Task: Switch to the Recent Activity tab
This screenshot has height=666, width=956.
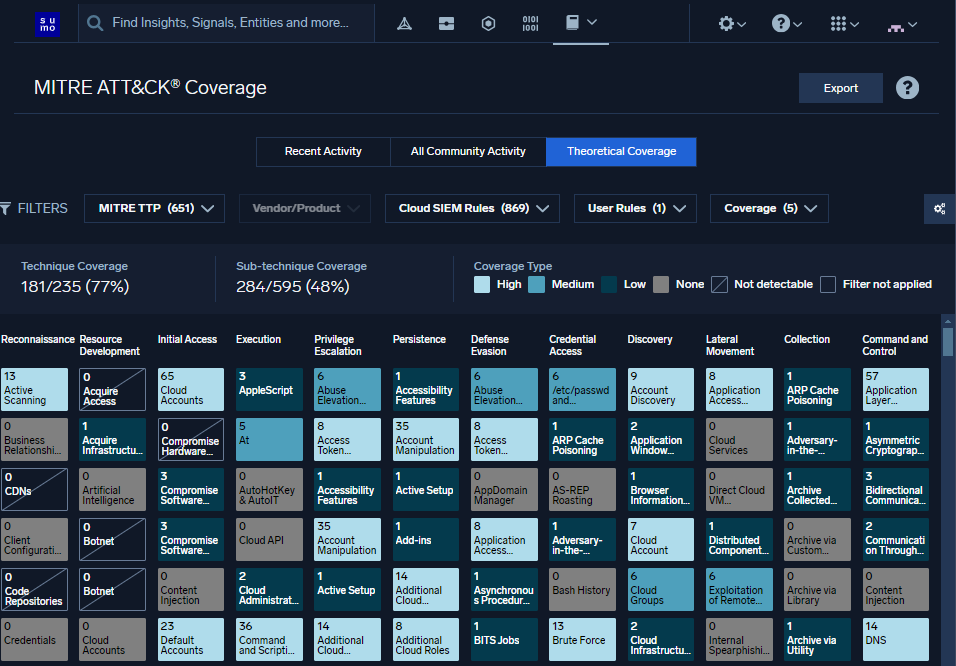Action: [323, 151]
